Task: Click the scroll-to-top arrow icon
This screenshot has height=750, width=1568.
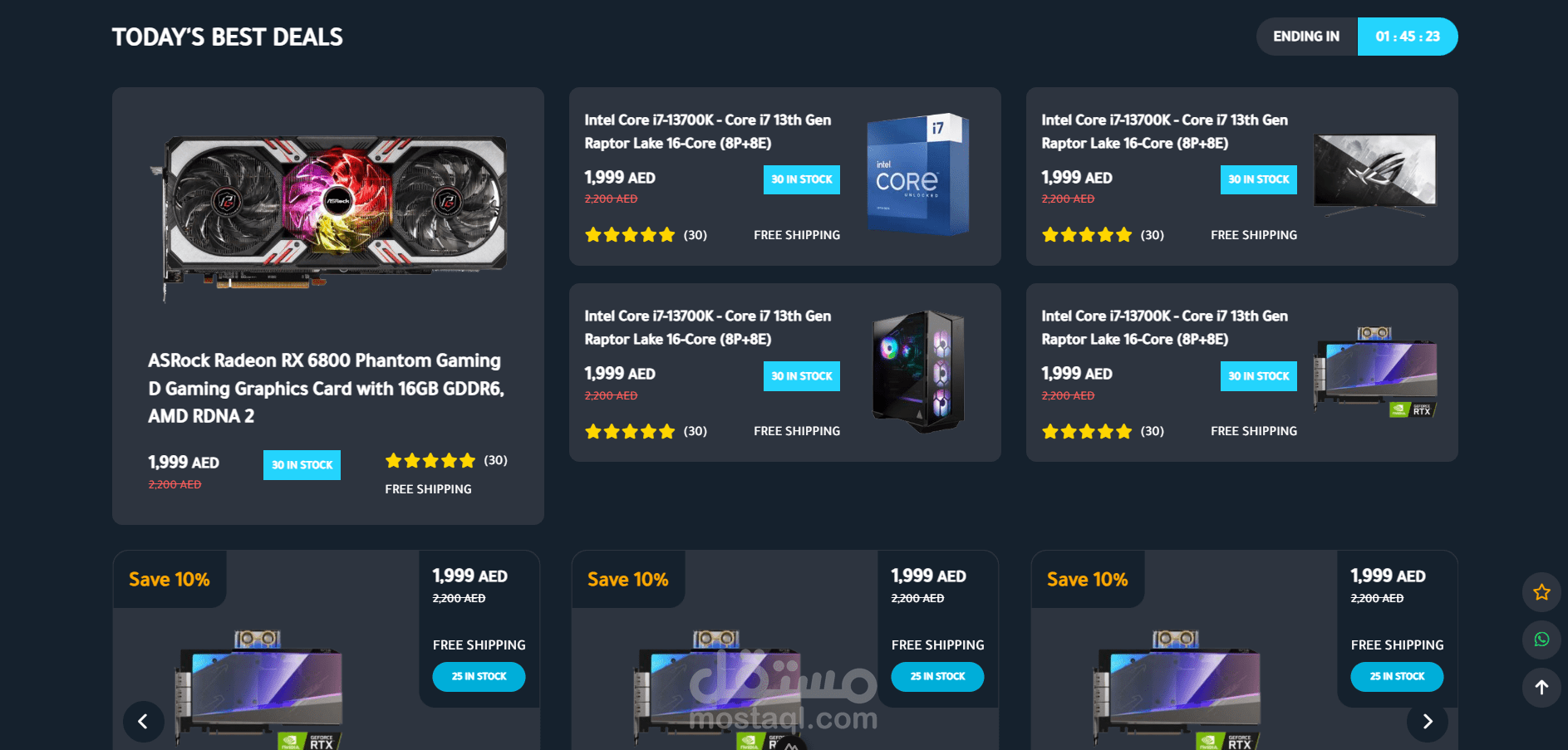Action: pos(1541,688)
